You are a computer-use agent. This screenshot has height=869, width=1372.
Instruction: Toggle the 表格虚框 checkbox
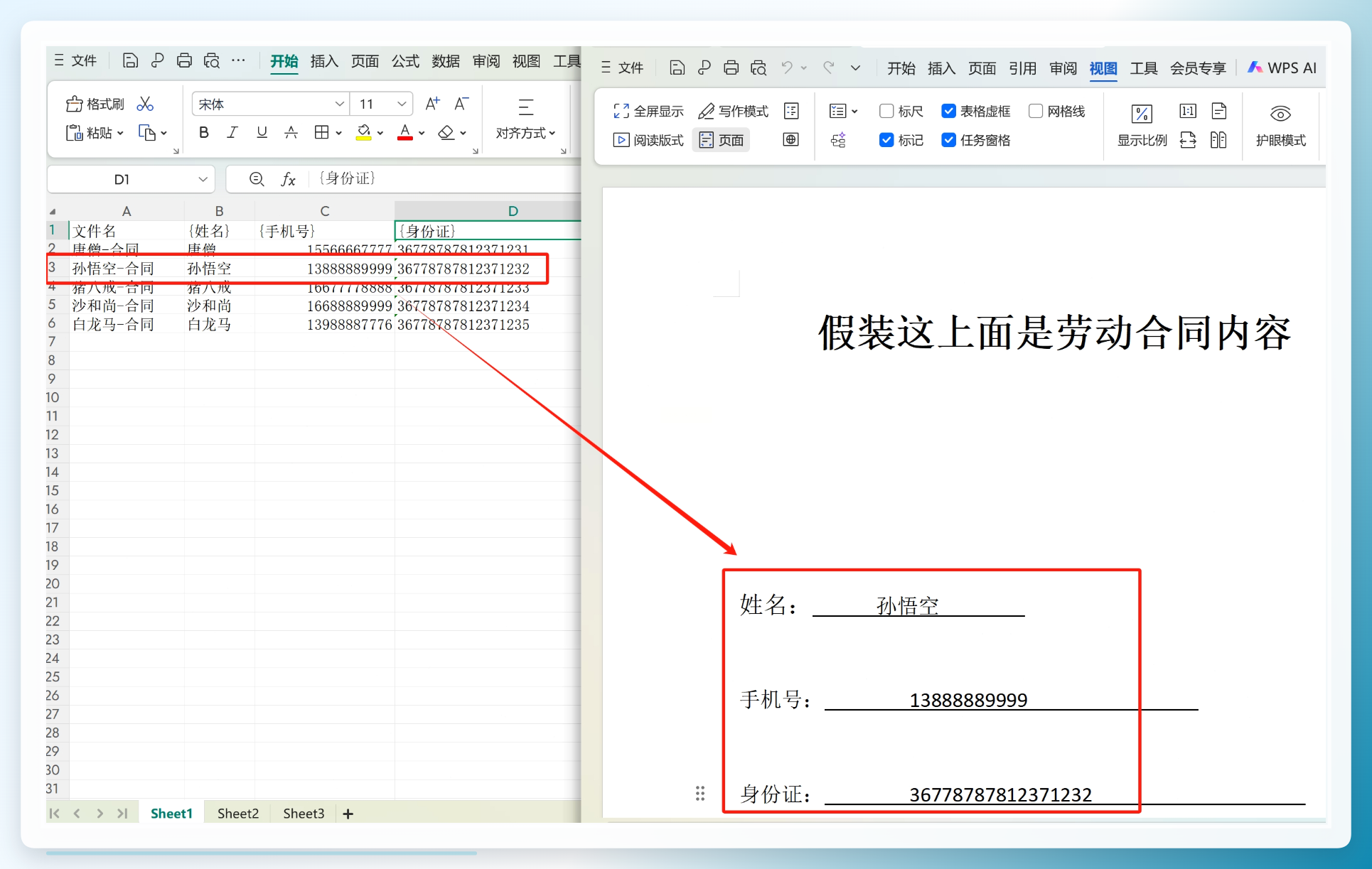948,111
